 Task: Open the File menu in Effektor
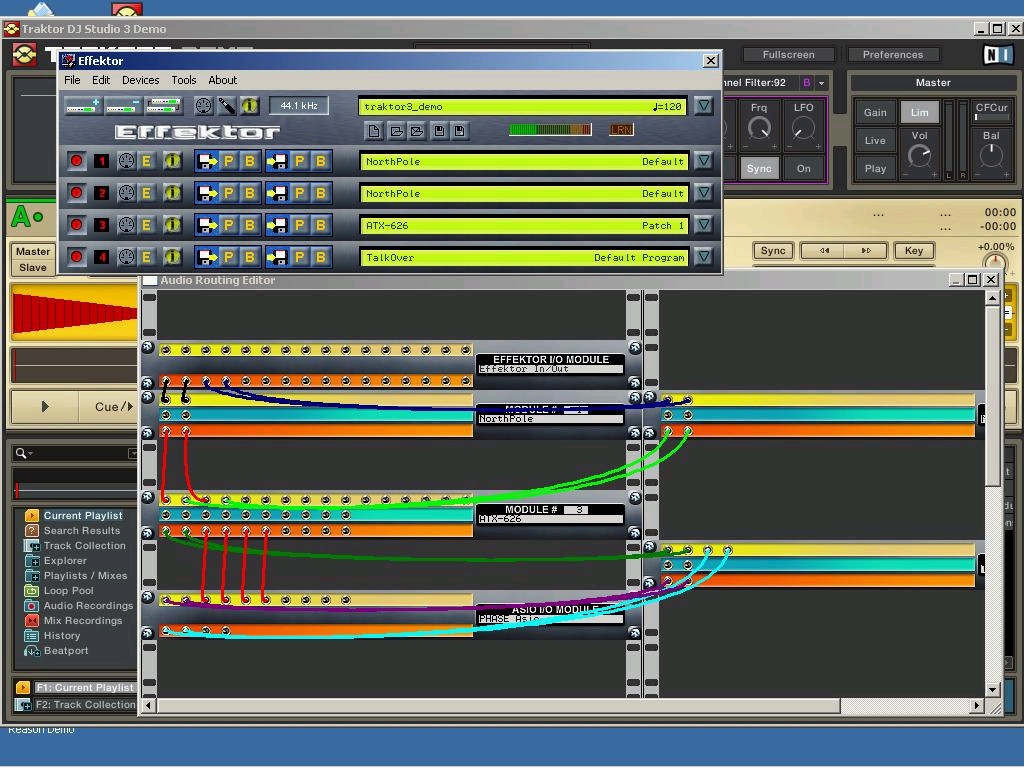coord(72,80)
